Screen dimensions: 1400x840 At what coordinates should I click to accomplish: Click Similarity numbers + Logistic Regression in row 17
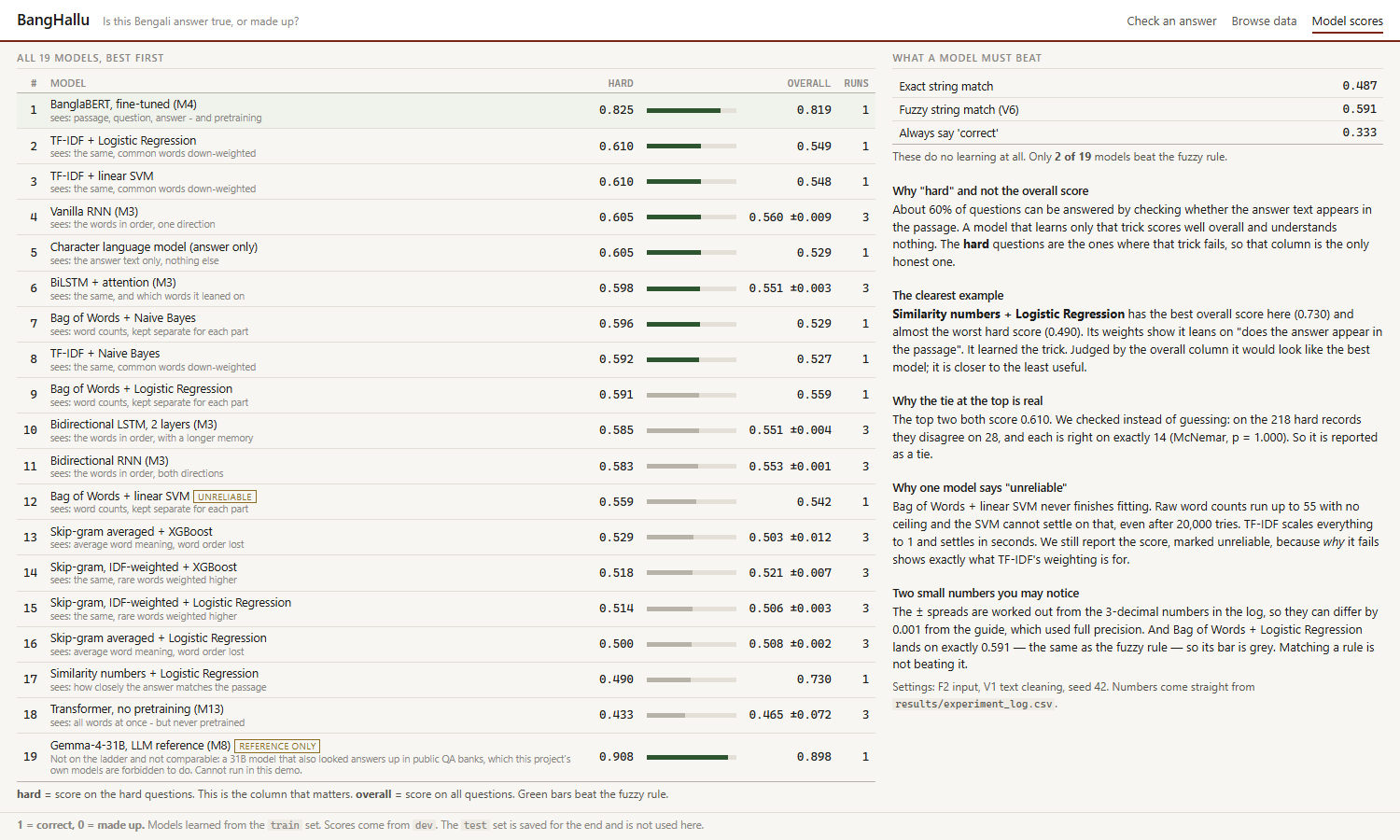coord(154,673)
